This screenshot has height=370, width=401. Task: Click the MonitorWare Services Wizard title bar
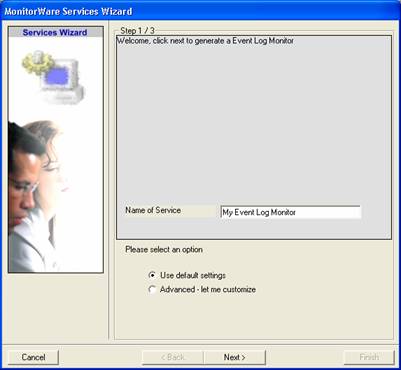point(200,11)
